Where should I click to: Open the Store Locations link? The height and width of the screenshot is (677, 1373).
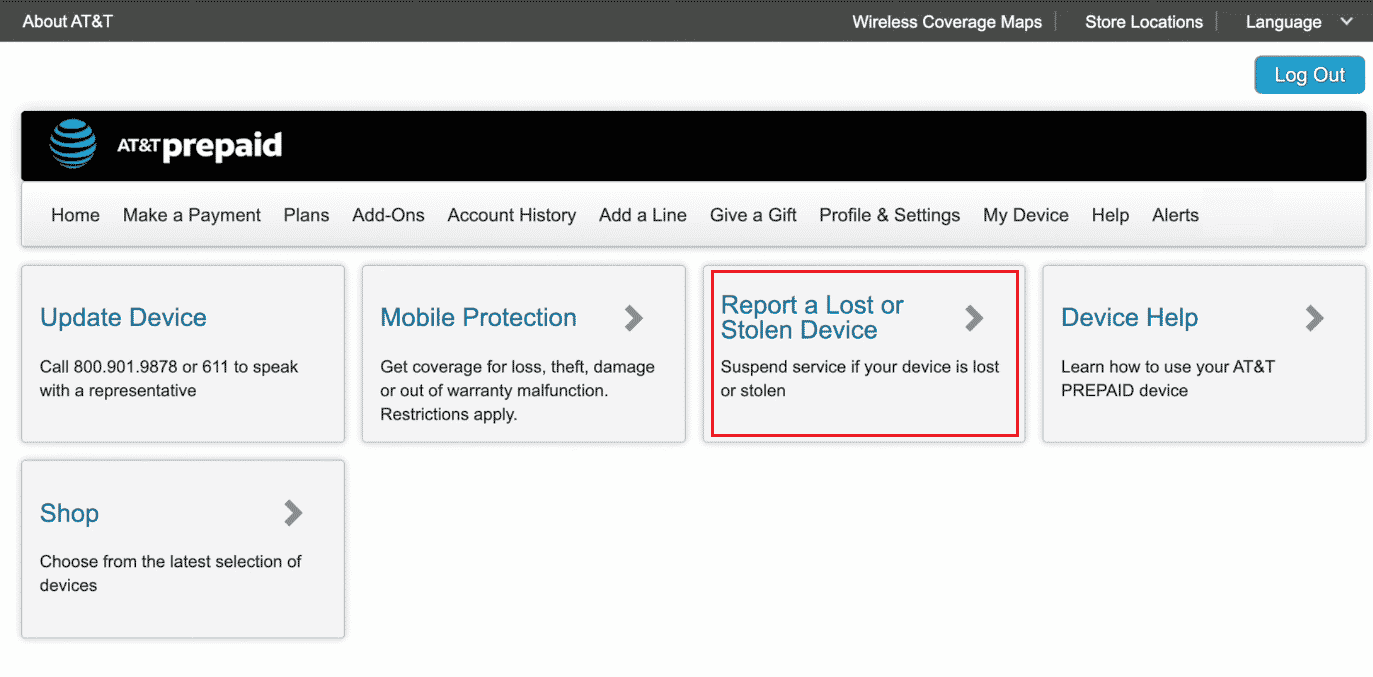click(x=1144, y=22)
